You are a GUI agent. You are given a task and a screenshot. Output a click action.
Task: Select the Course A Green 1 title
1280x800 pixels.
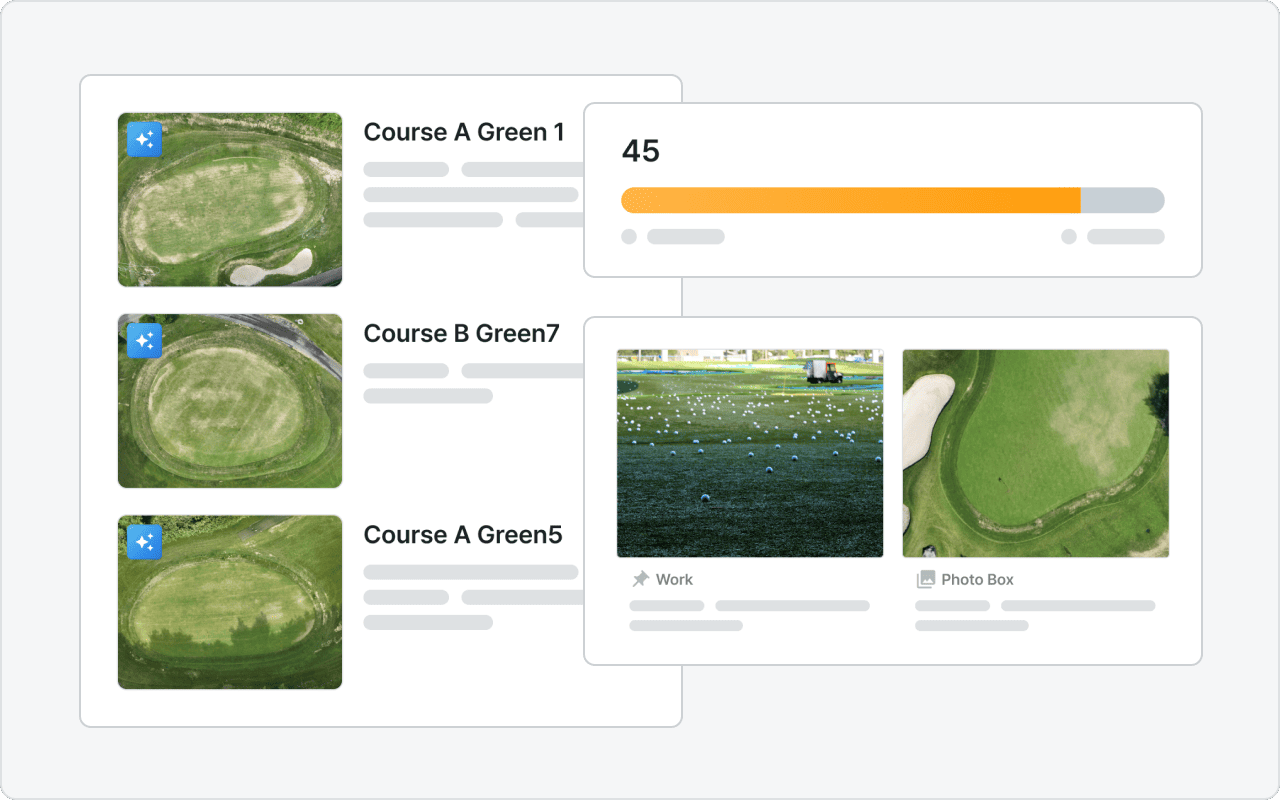pyautogui.click(x=464, y=132)
